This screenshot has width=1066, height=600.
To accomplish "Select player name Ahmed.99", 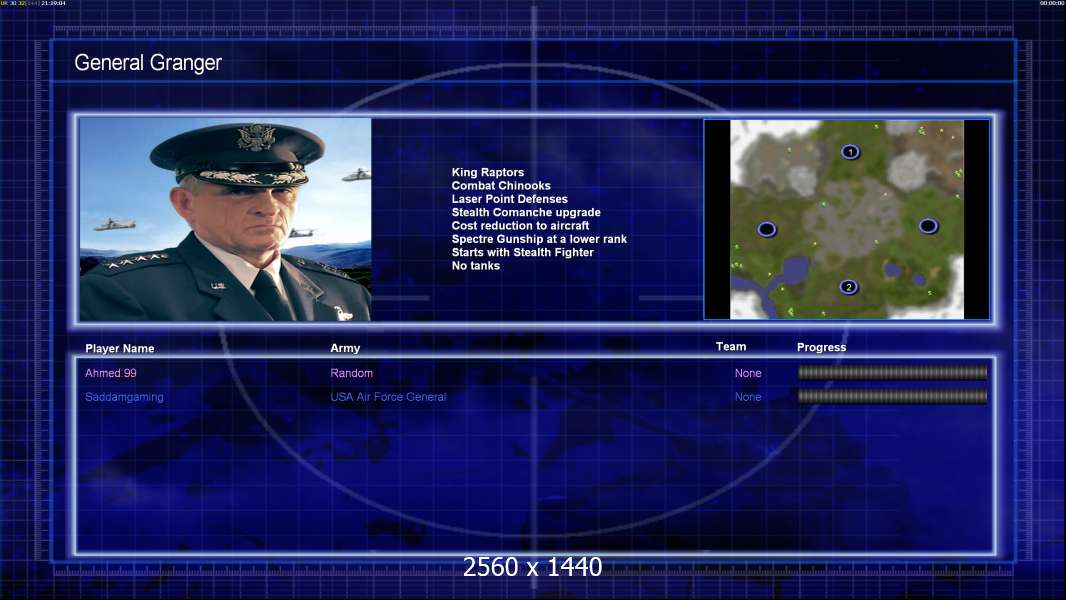I will point(111,373).
